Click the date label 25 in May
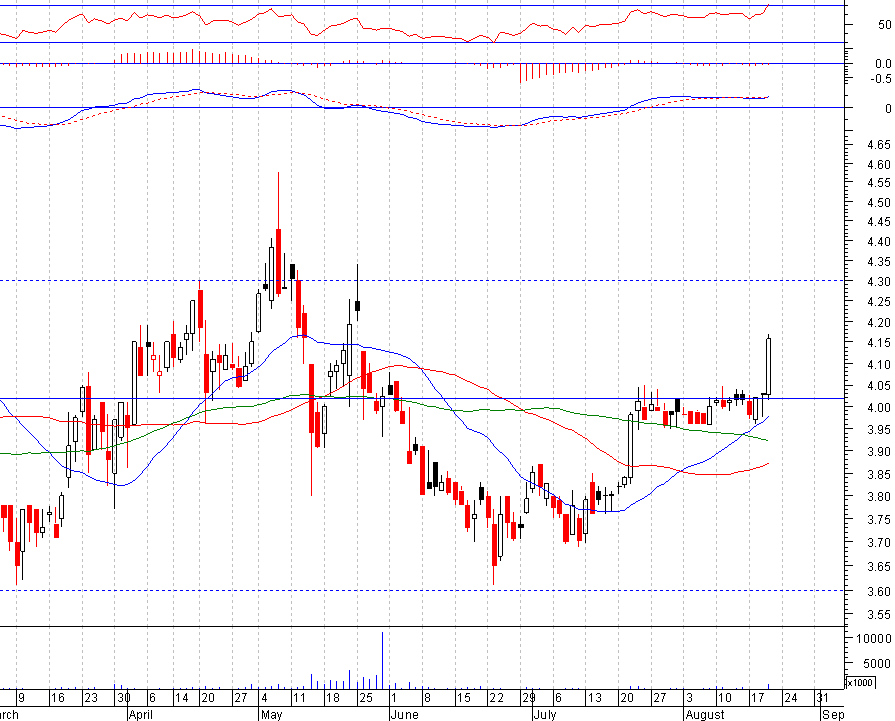This screenshot has height=721, width=895. point(366,698)
